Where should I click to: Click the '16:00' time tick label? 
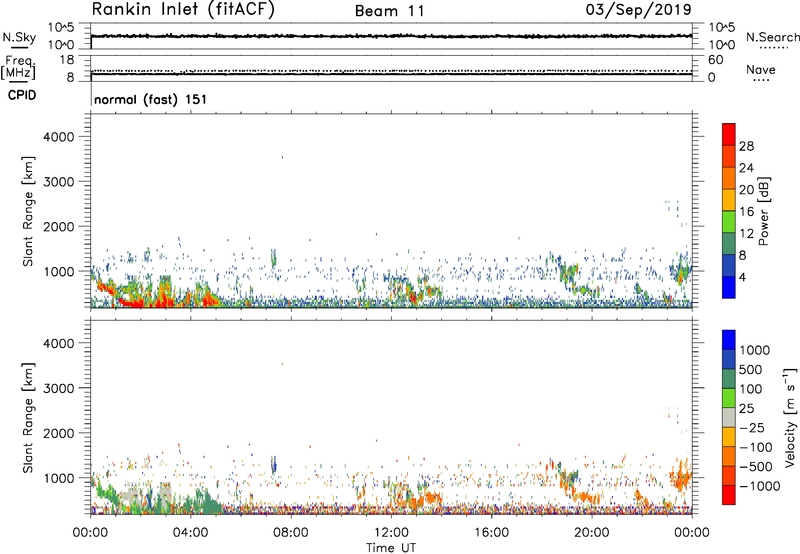coord(492,533)
